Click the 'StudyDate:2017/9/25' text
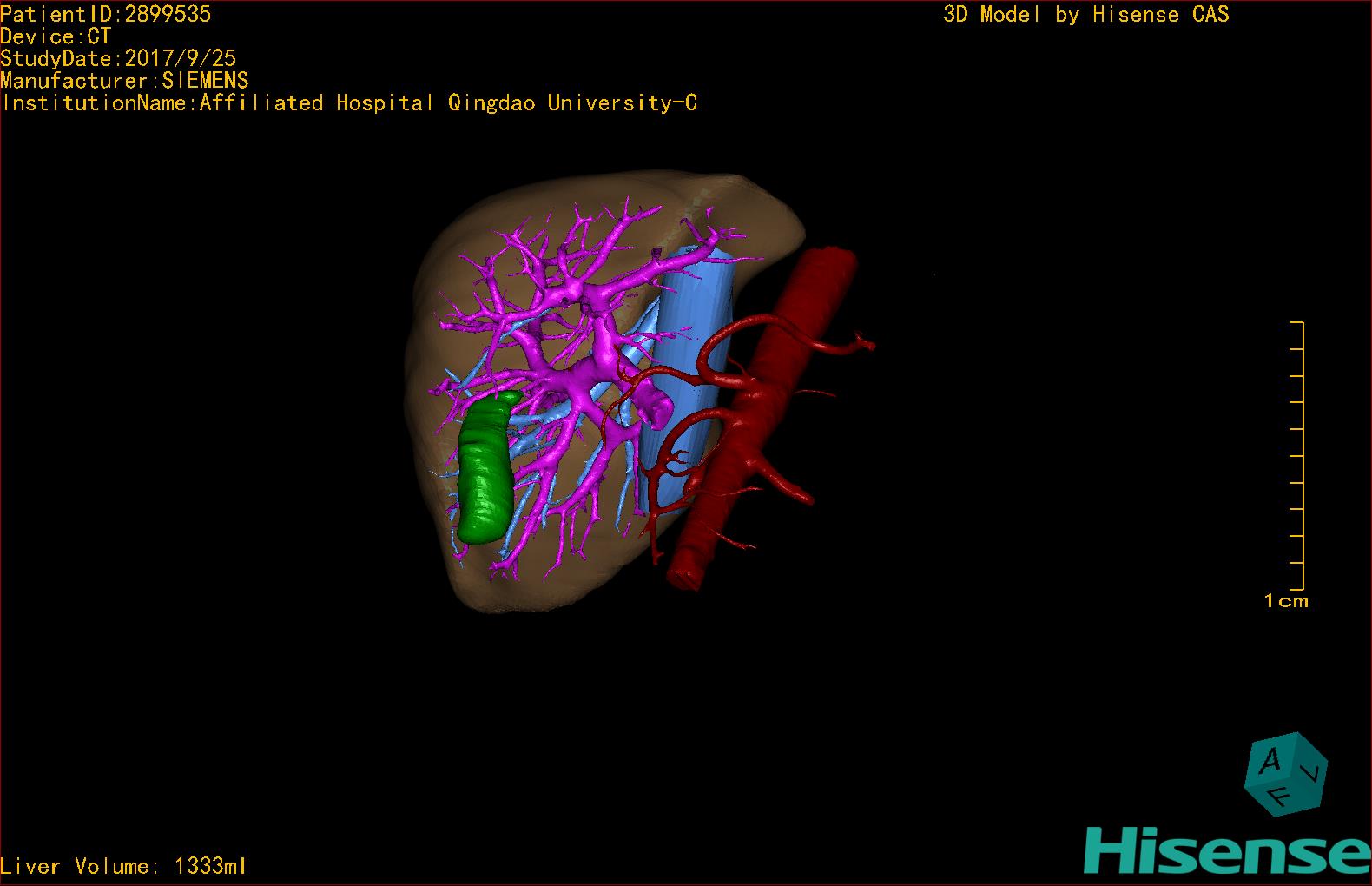Screen dimensions: 1372x886 click(118, 58)
